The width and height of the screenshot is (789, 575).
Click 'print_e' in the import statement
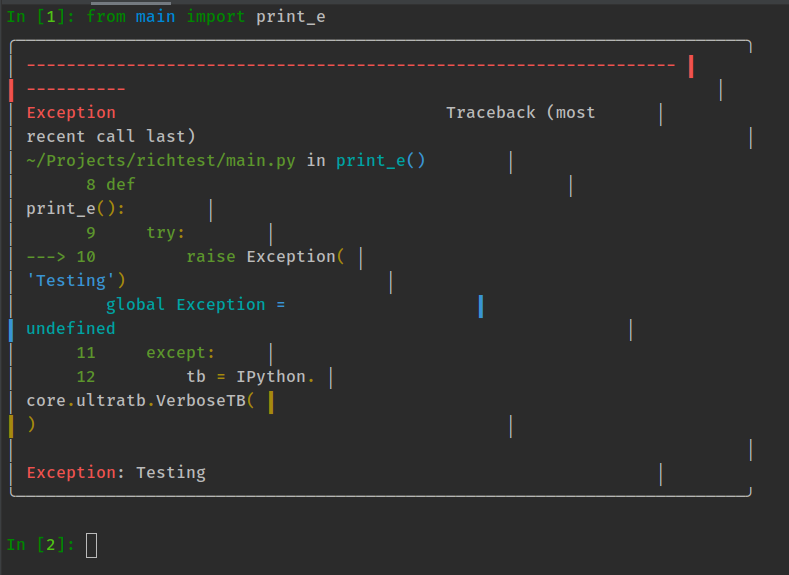[x=290, y=18]
